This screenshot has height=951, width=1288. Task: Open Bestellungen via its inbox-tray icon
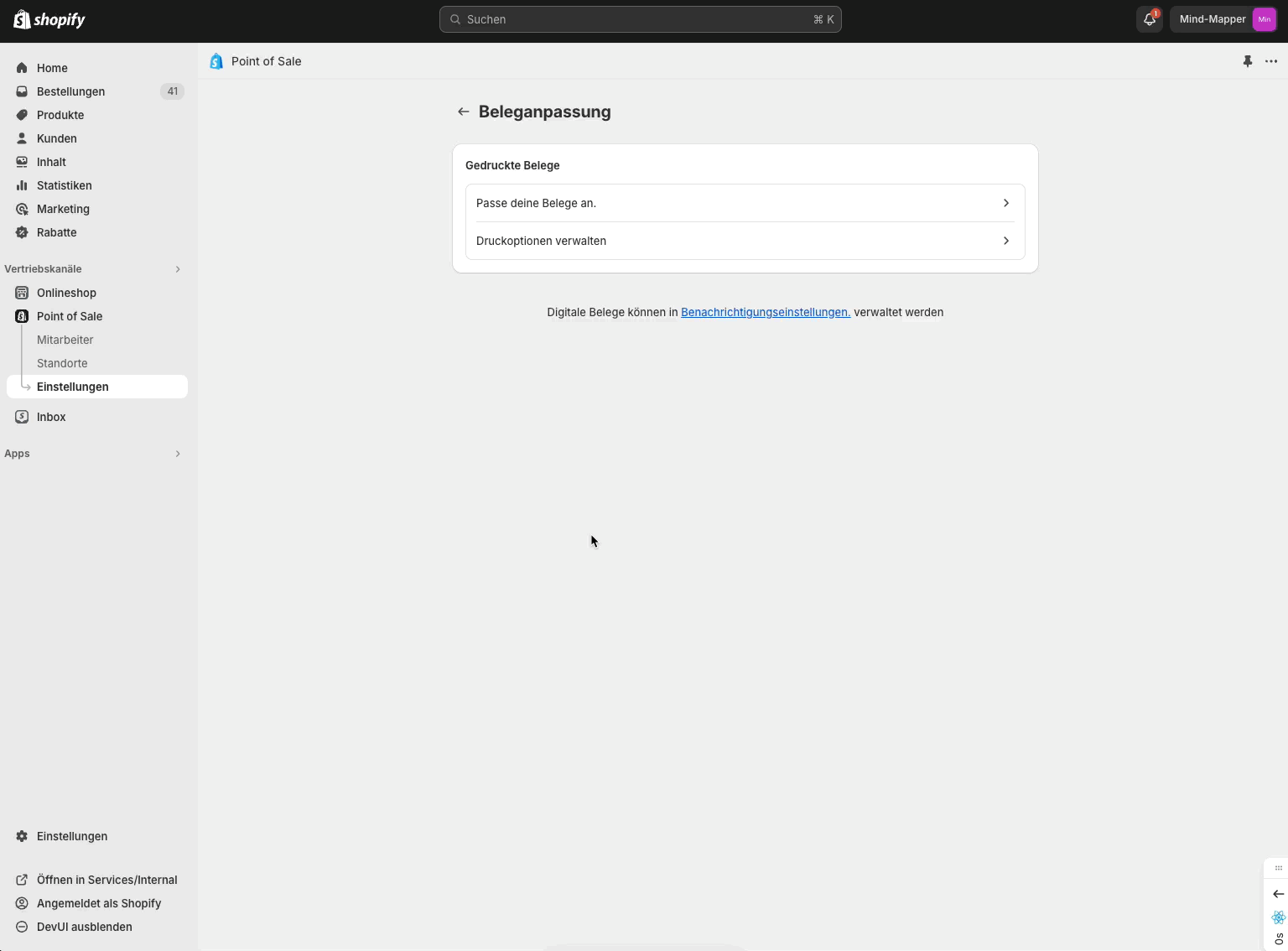coord(22,91)
